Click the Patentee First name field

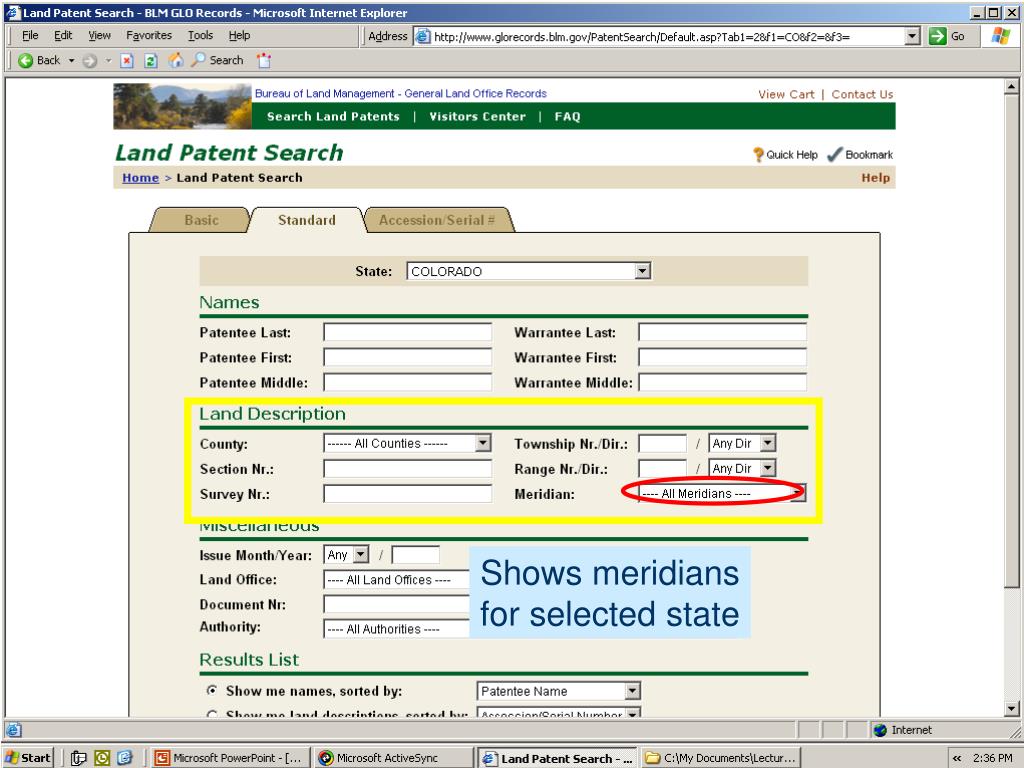408,357
